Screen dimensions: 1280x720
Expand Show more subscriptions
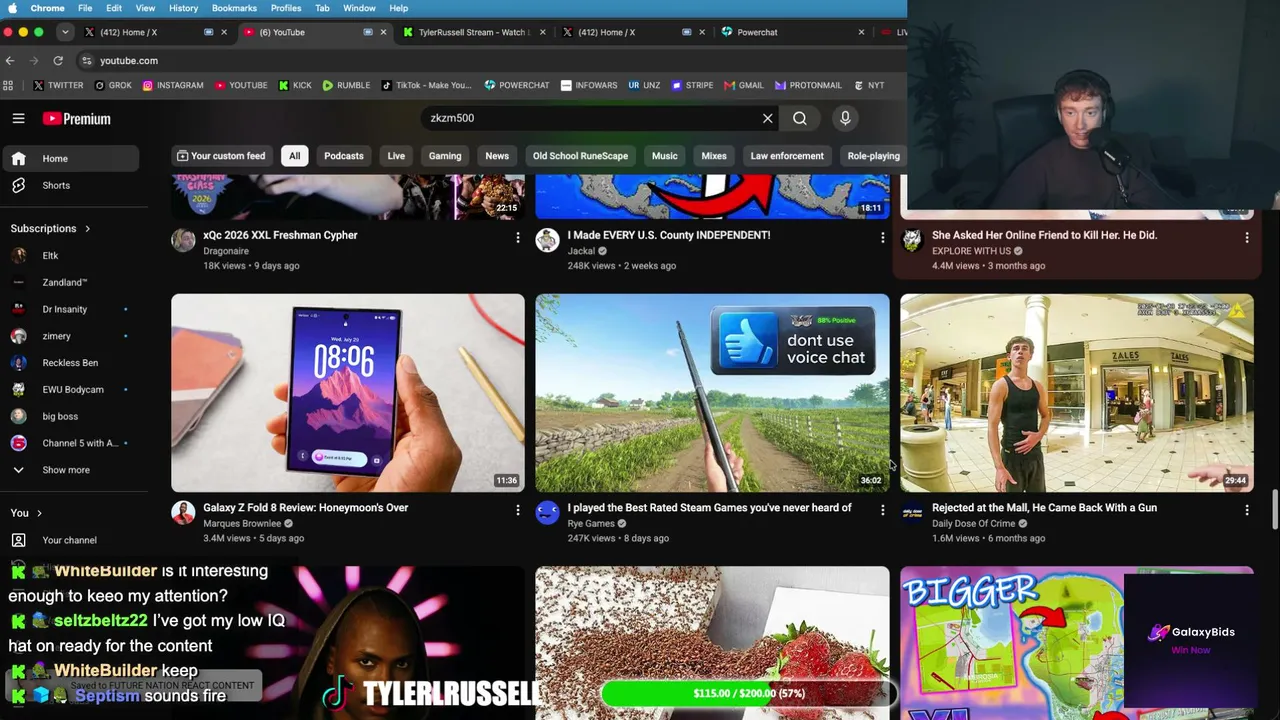(x=69, y=470)
